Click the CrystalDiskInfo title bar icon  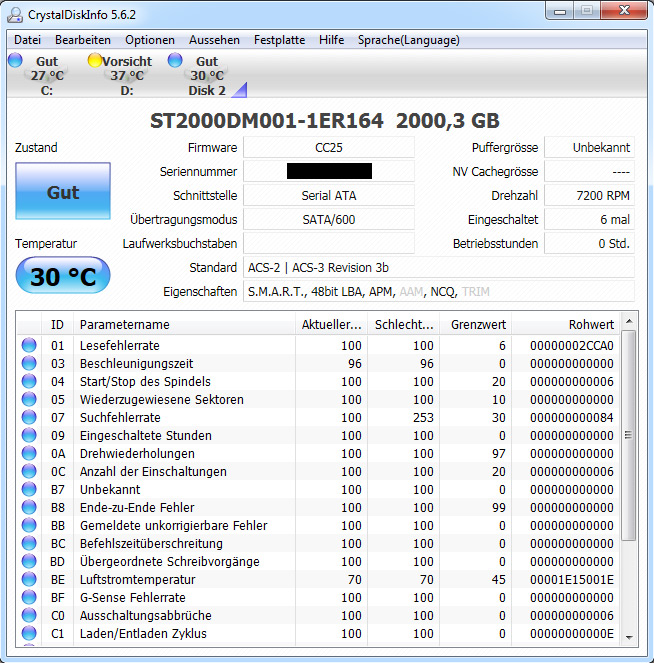point(15,15)
